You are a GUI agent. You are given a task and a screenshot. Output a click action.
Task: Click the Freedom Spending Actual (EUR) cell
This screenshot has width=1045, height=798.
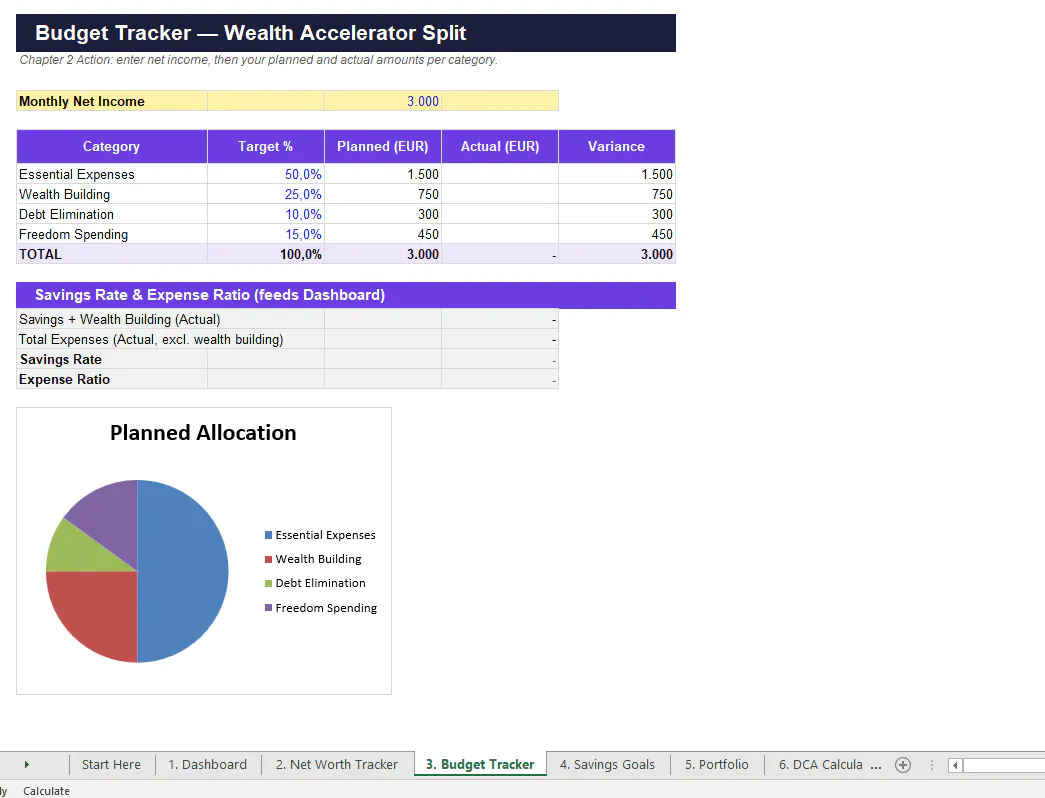click(x=500, y=234)
